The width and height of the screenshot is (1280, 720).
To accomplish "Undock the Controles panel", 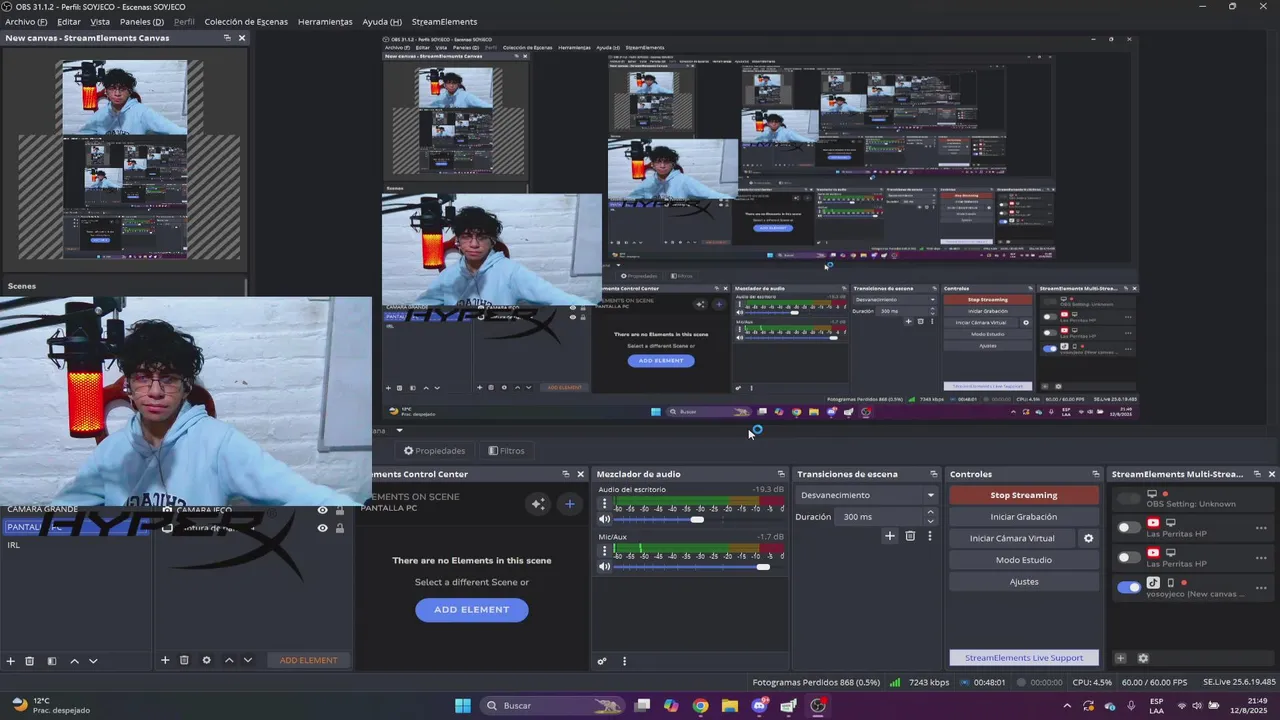I will (x=1096, y=474).
